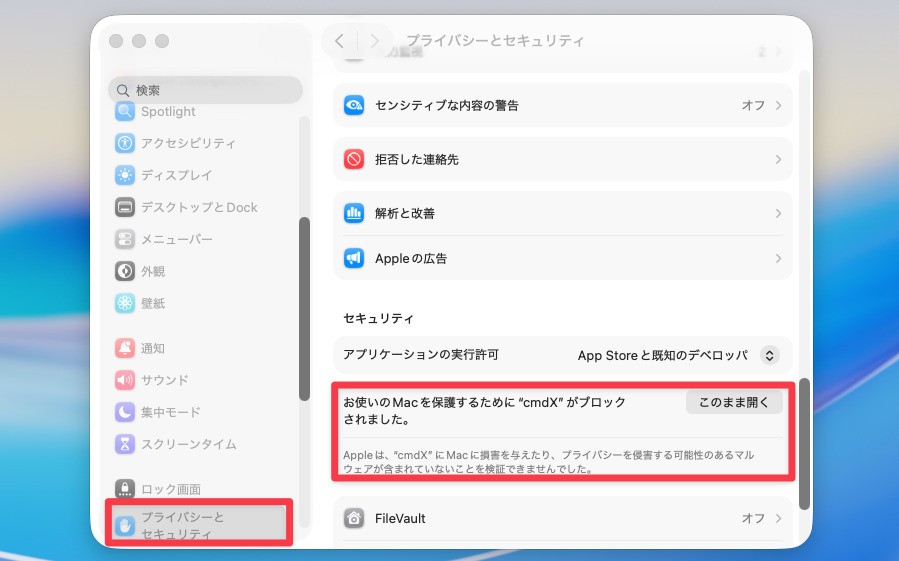
Task: Click the オフ value for FileVault
Action: point(753,519)
